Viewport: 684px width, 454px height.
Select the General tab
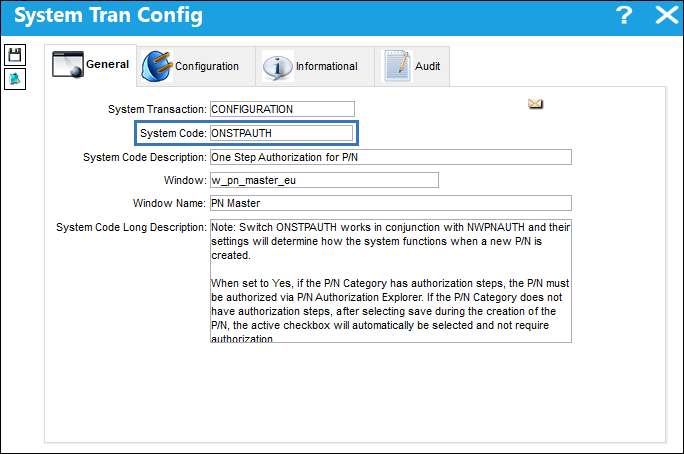90,65
